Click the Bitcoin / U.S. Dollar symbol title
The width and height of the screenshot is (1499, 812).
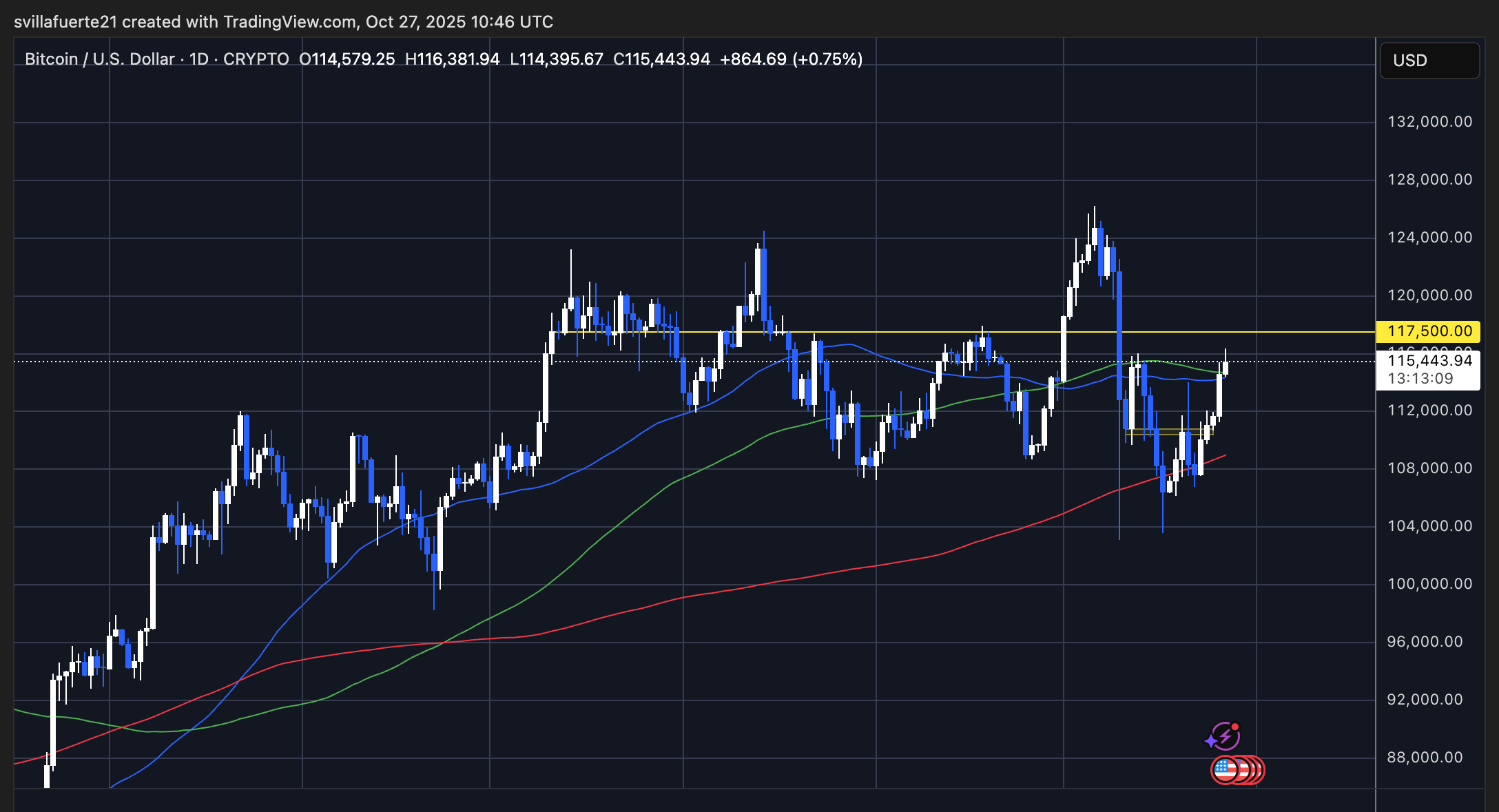pyautogui.click(x=100, y=59)
